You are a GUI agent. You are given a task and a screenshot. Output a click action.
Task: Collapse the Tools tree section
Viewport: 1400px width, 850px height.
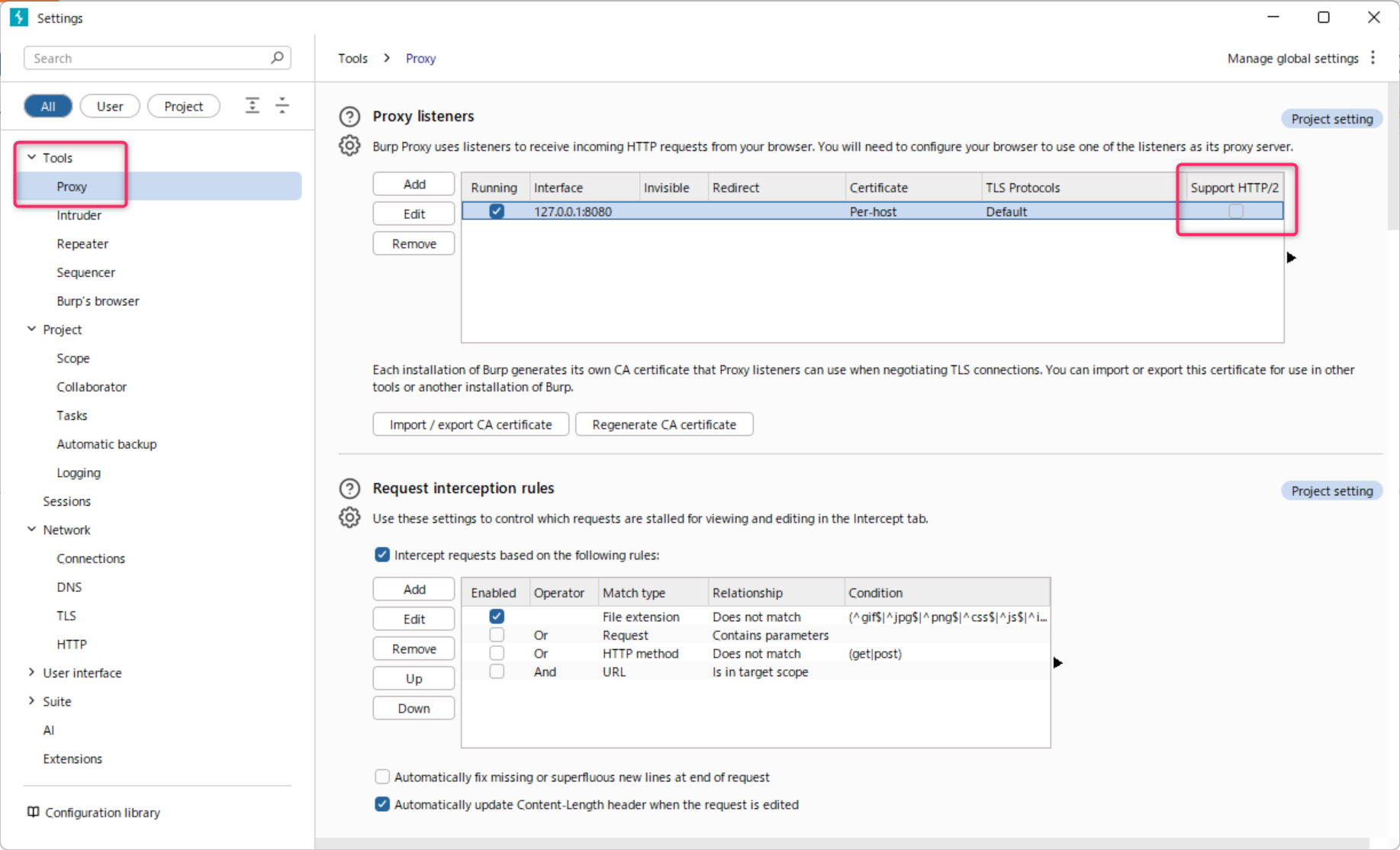[x=31, y=157]
